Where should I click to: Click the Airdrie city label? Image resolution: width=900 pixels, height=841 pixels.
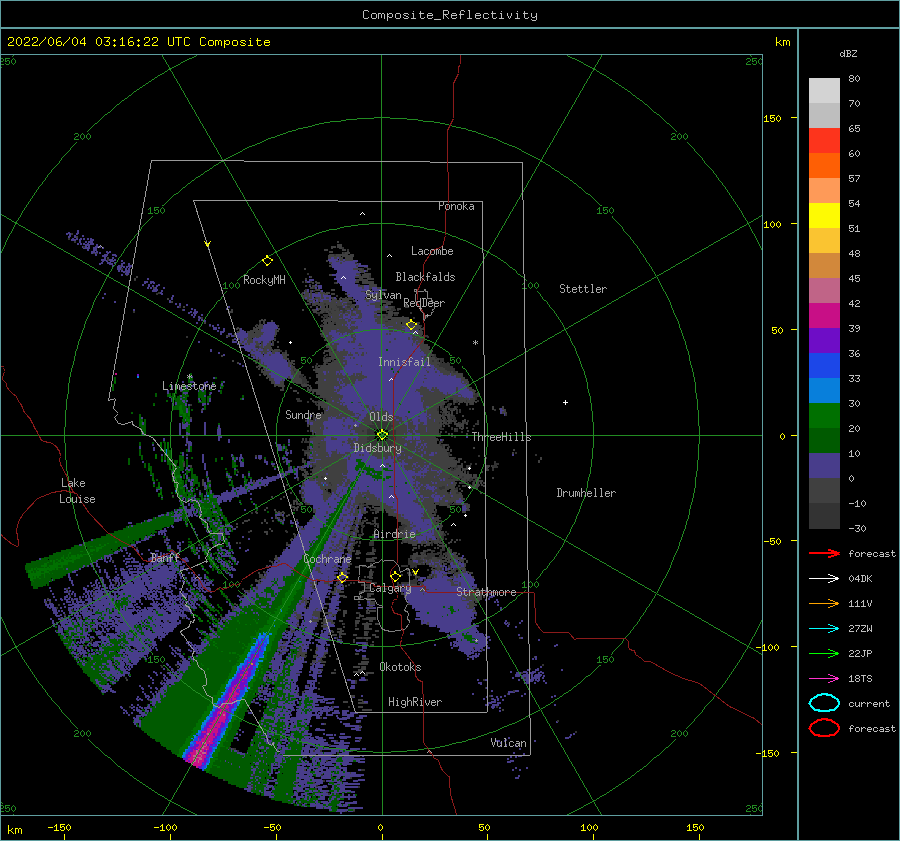click(x=394, y=534)
